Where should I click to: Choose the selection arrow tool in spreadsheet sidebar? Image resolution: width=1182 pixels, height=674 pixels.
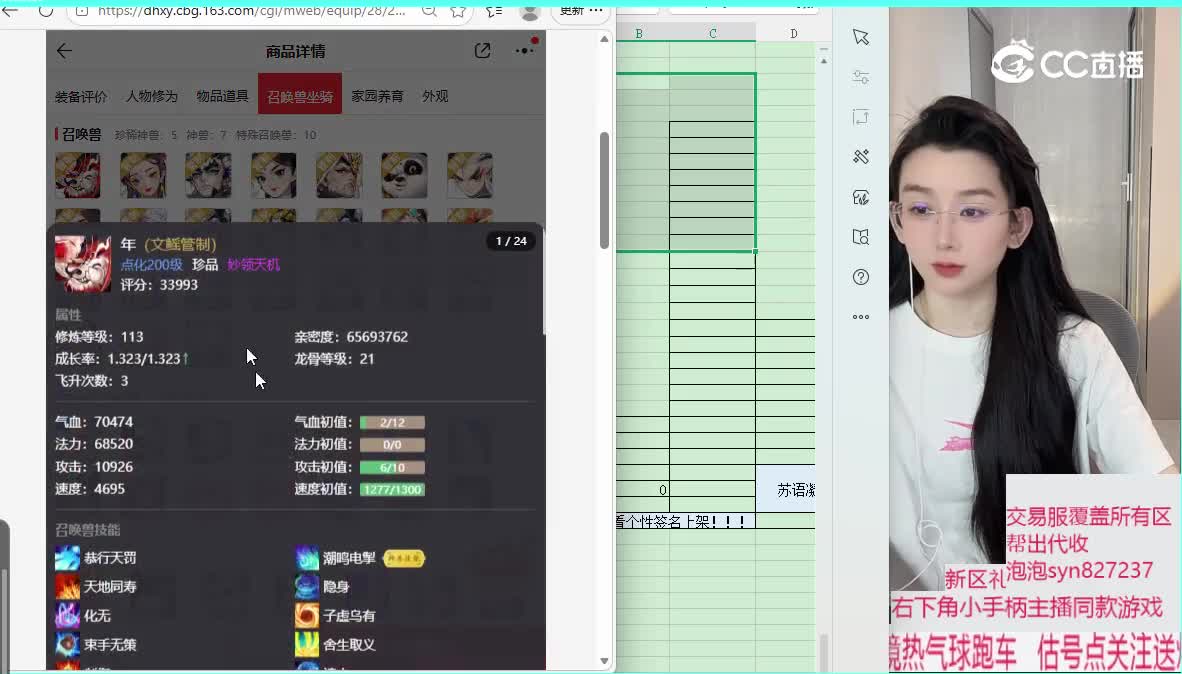point(861,37)
